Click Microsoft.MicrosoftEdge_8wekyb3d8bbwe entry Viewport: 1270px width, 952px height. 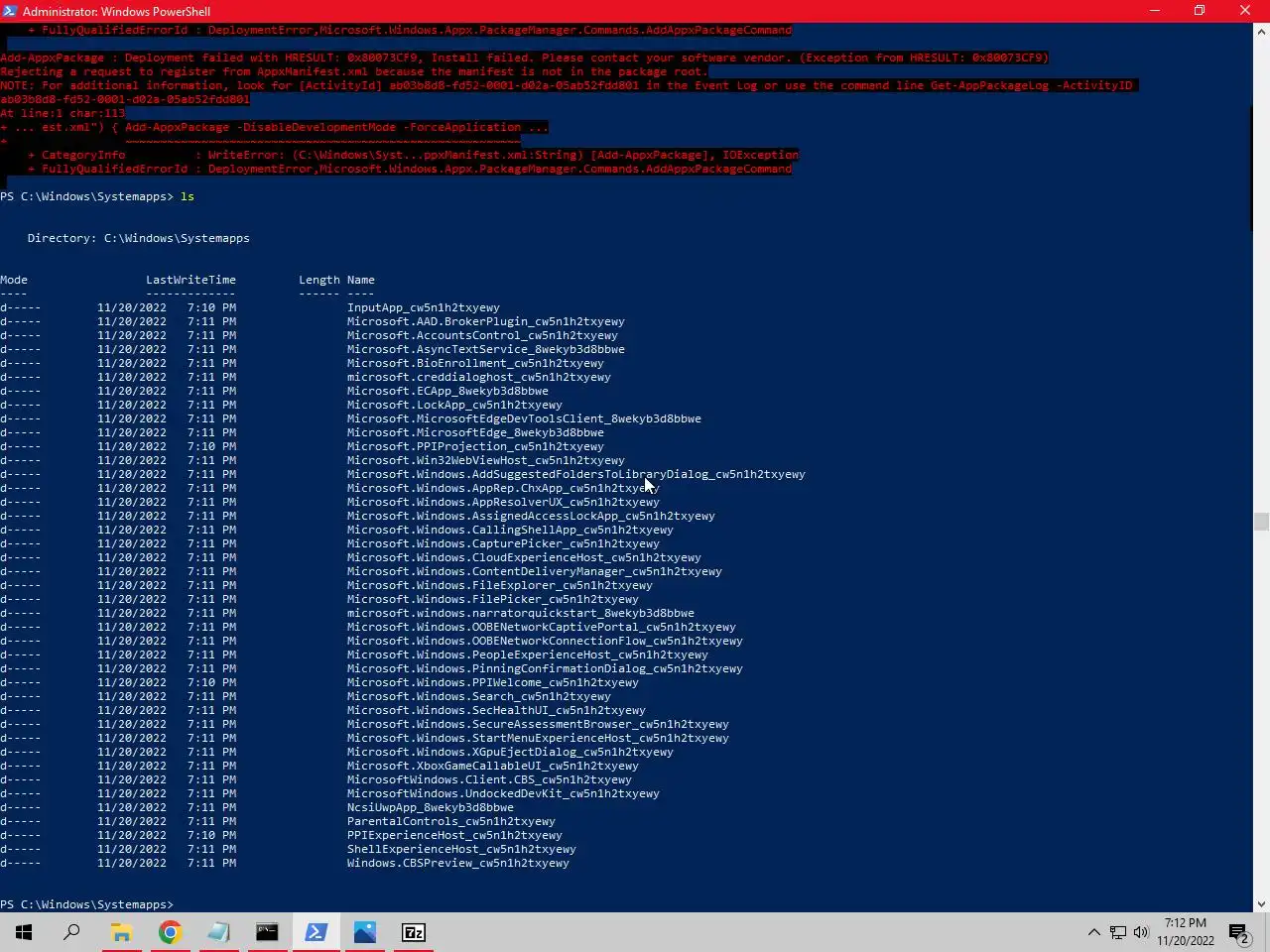[x=475, y=432]
